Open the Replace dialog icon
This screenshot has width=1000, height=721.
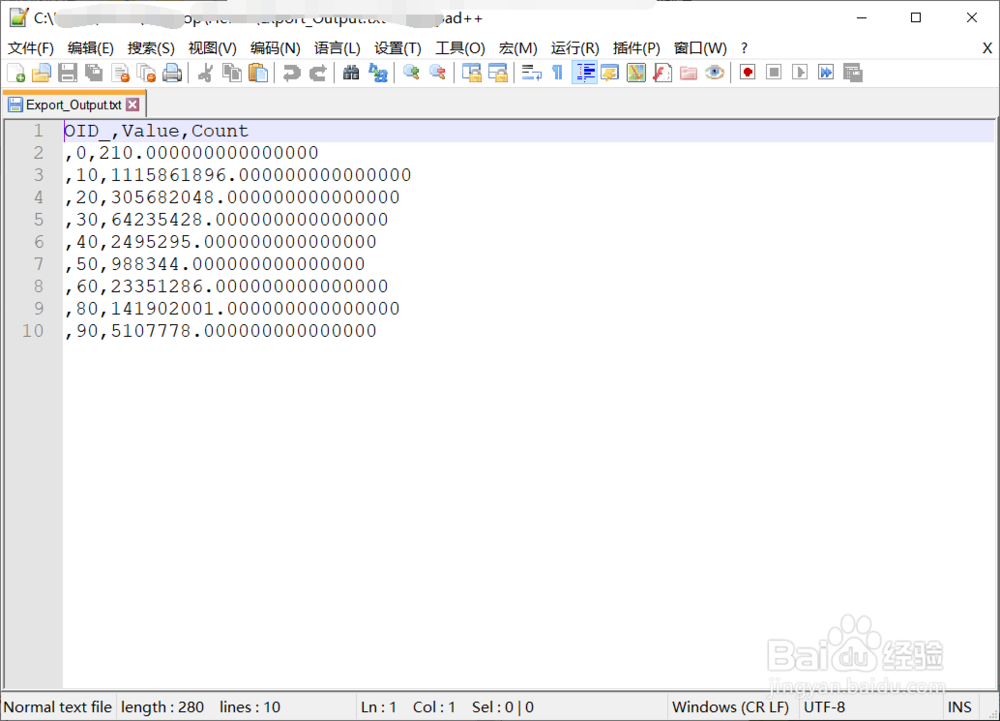[378, 73]
